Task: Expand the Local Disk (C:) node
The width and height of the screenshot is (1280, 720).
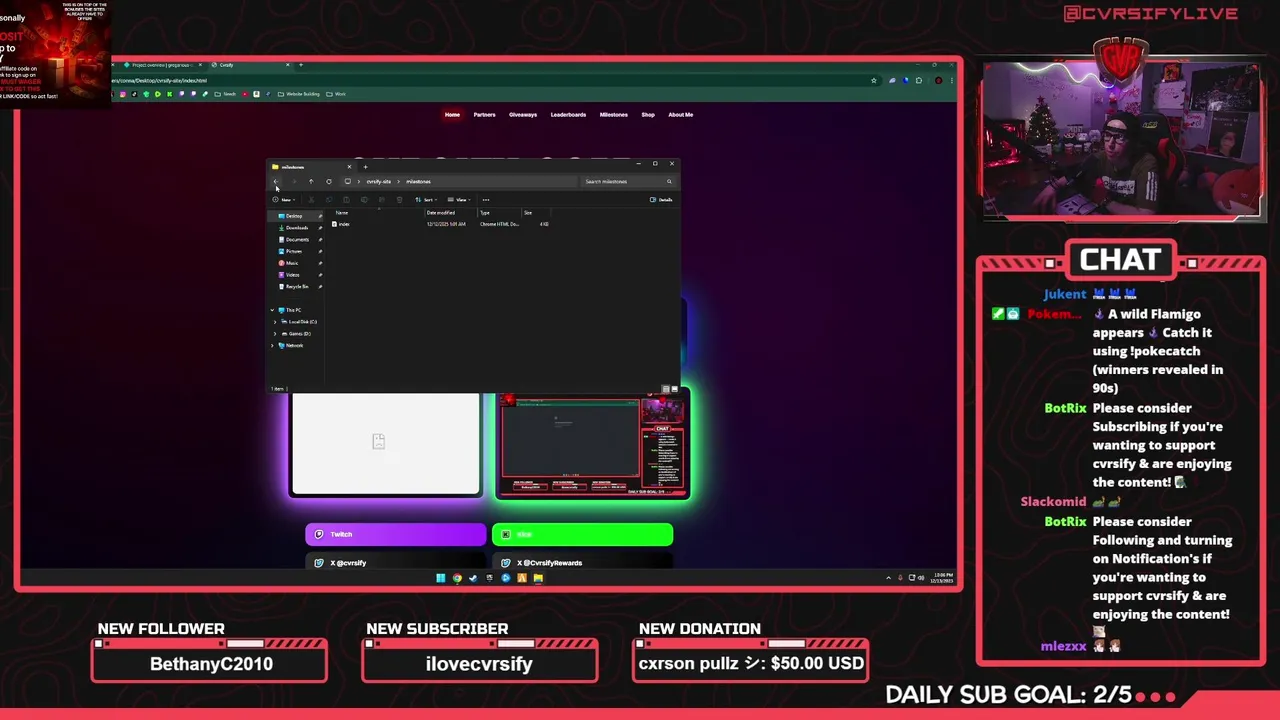Action: coord(274,322)
